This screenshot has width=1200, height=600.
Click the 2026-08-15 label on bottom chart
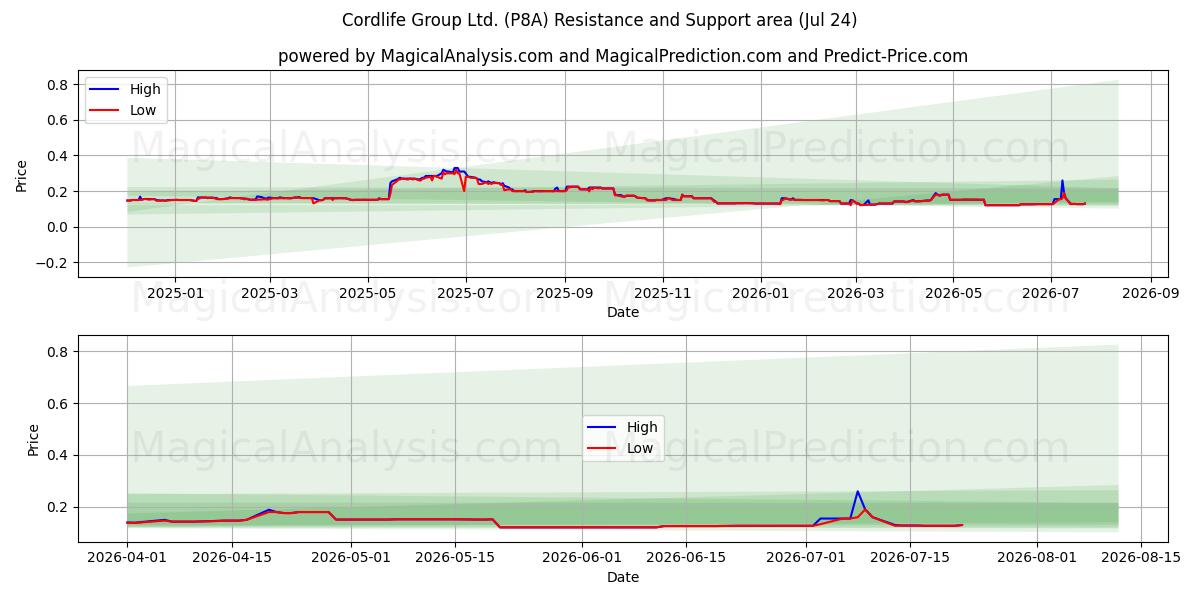click(x=1141, y=559)
